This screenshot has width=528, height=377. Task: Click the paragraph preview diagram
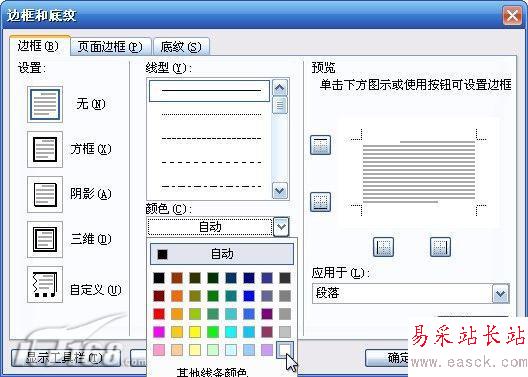coord(419,172)
